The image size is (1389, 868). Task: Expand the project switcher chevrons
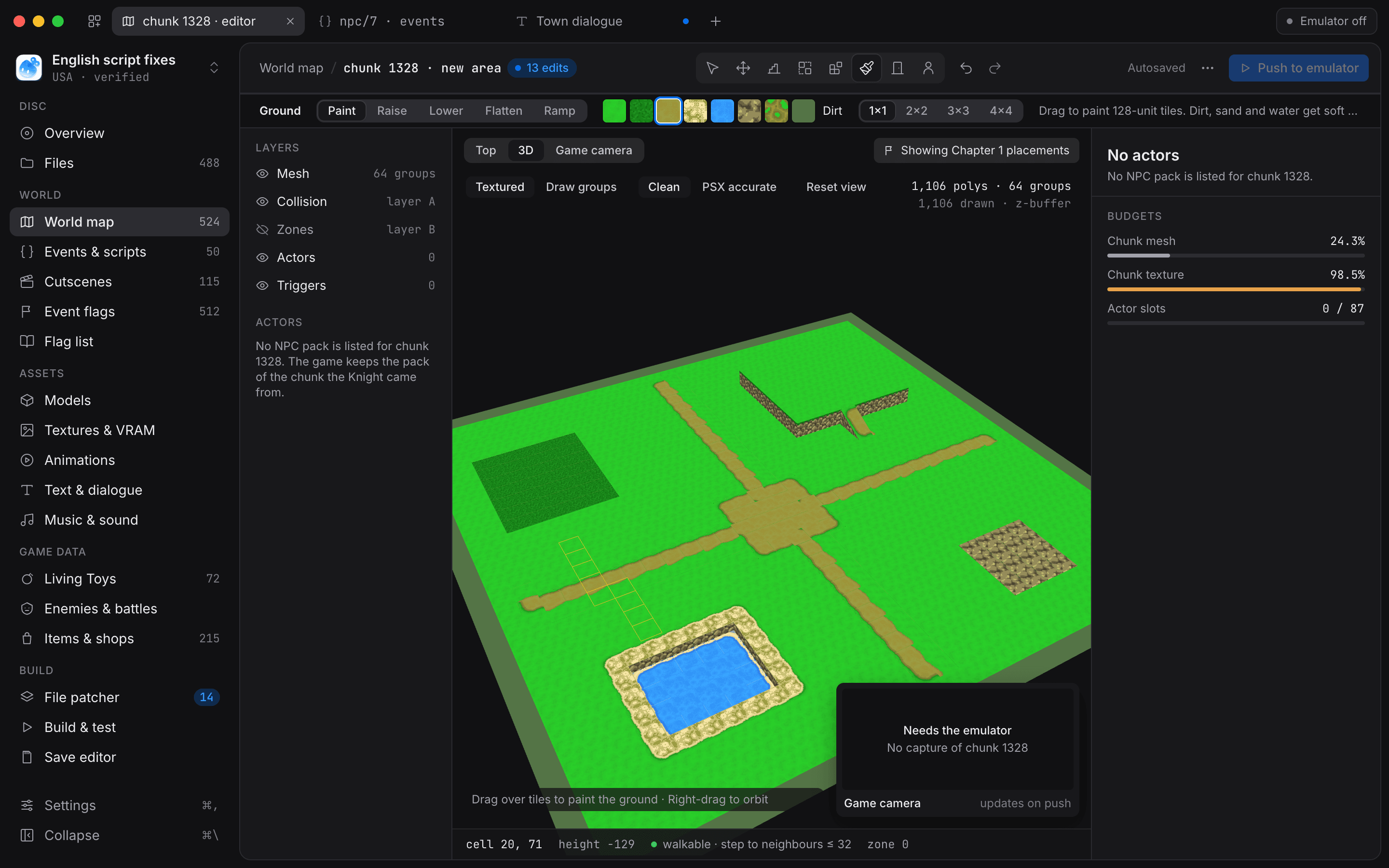pyautogui.click(x=214, y=68)
